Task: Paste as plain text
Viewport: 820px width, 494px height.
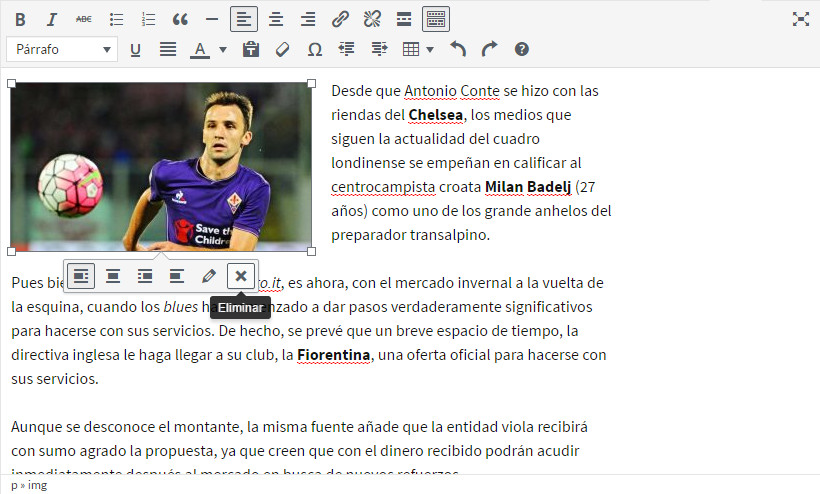Action: (x=251, y=50)
